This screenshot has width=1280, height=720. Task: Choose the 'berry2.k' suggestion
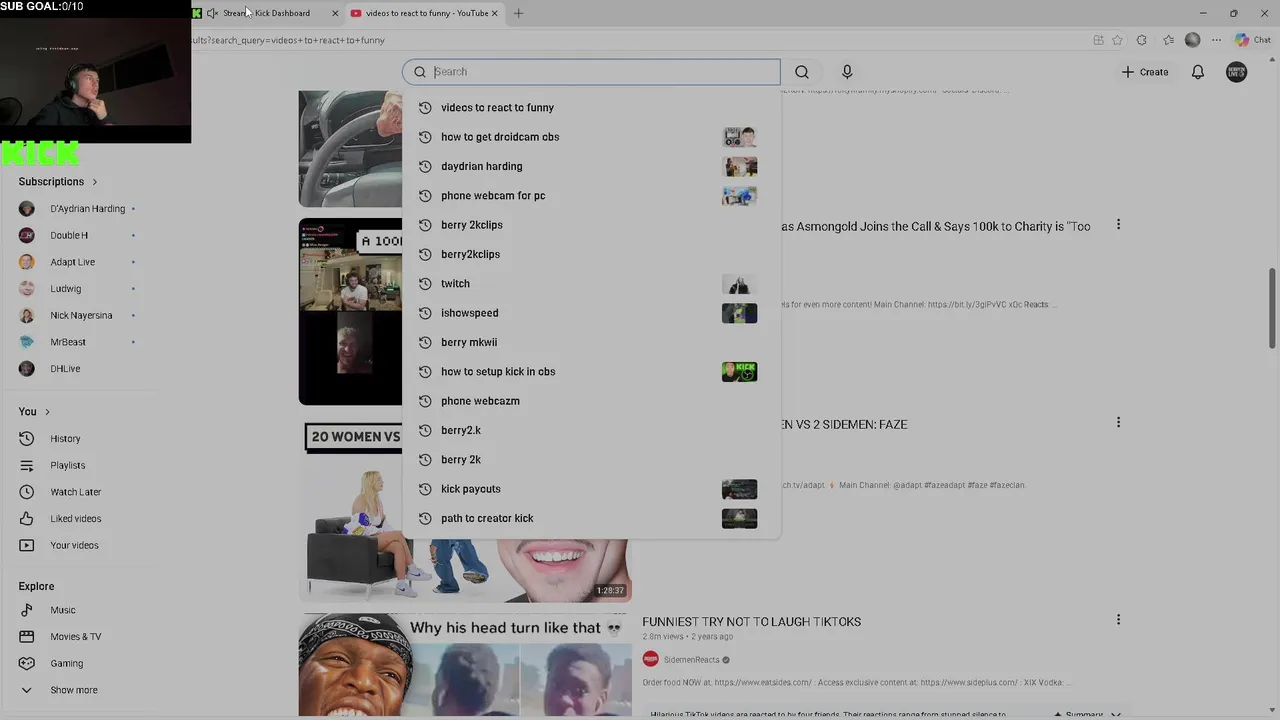point(591,430)
